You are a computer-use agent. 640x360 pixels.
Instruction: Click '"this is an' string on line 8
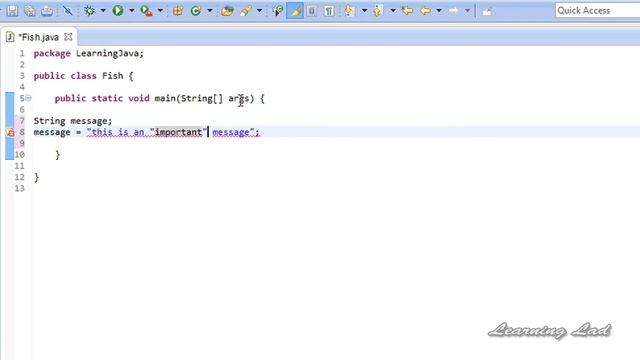pyautogui.click(x=115, y=132)
